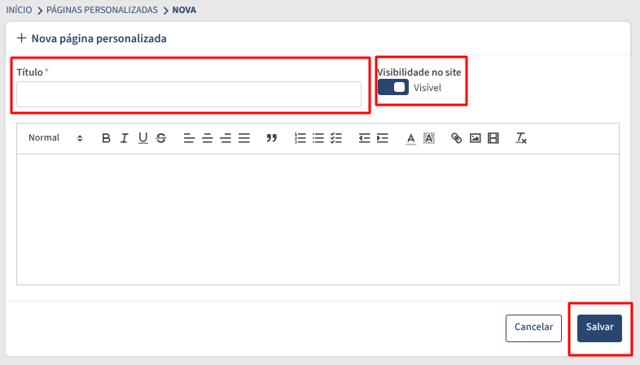Click the Salvar button
Screen dimensions: 640x365
point(600,328)
